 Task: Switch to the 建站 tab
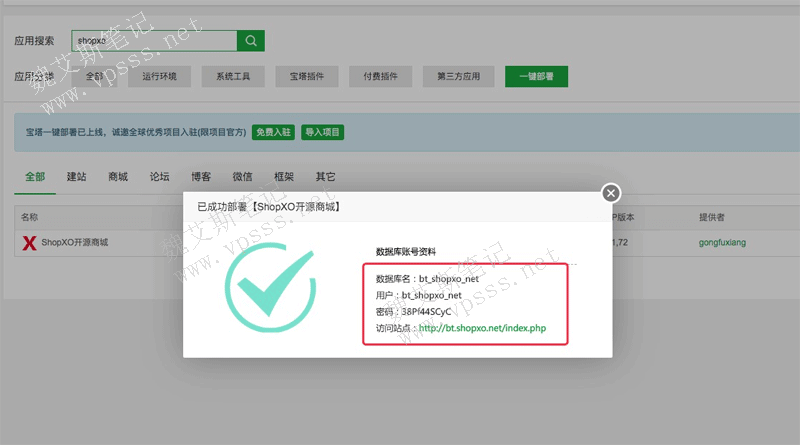click(x=76, y=177)
